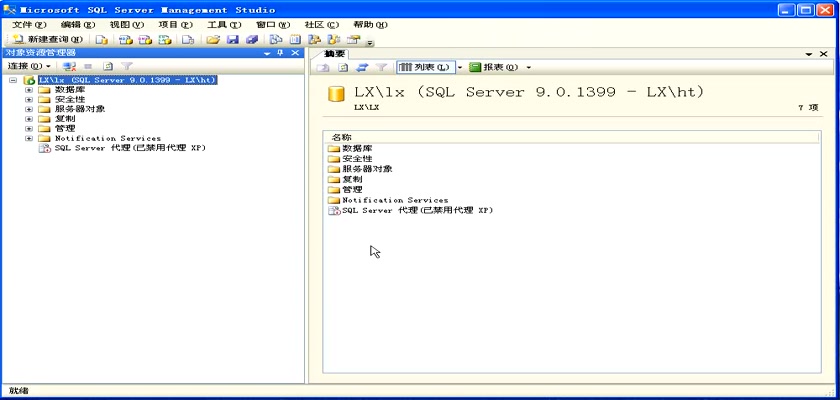Open the 编辑(E) menu
Screen dimensions: 840x400
[x=78, y=25]
